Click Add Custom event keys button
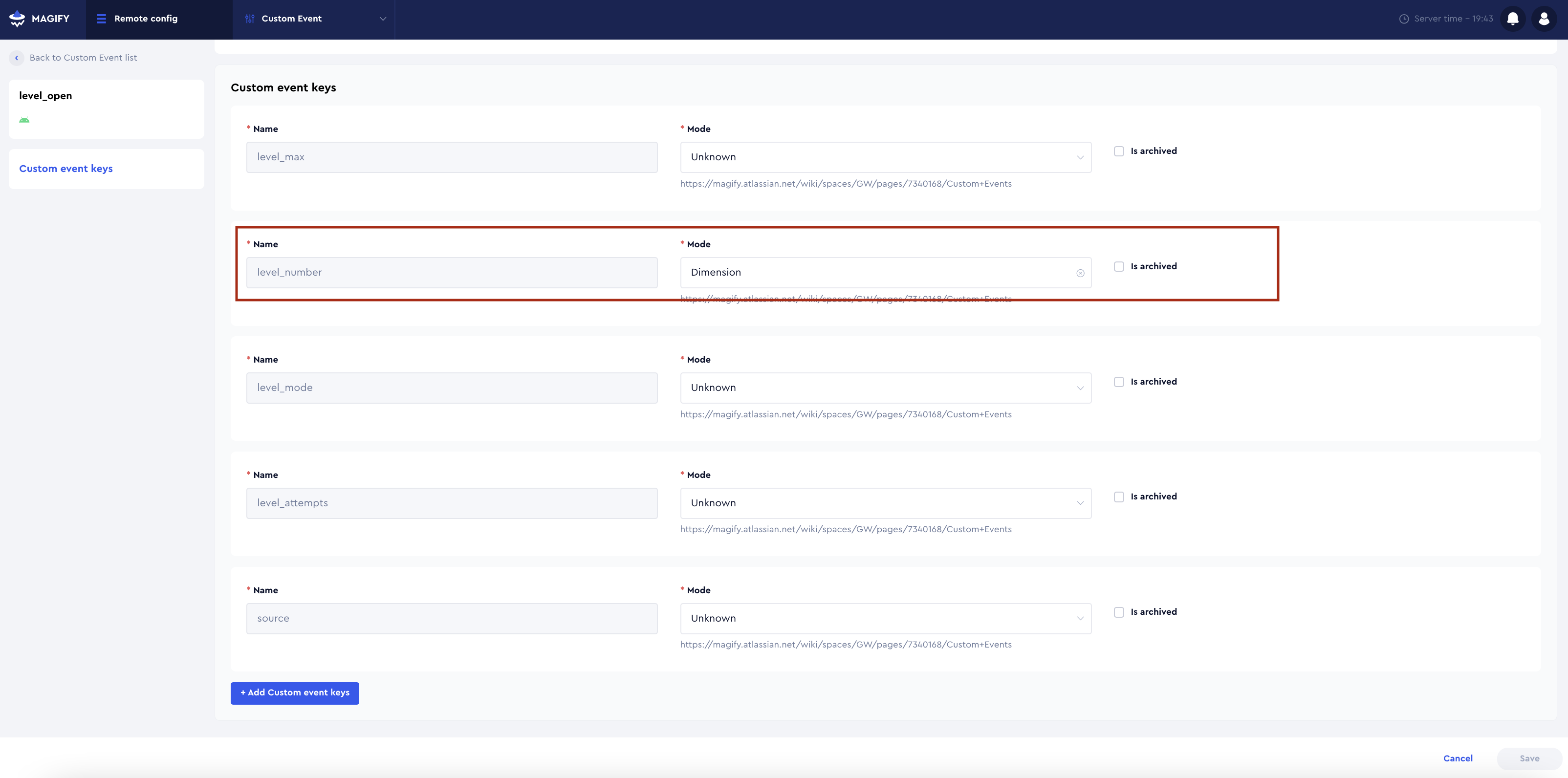 [295, 693]
